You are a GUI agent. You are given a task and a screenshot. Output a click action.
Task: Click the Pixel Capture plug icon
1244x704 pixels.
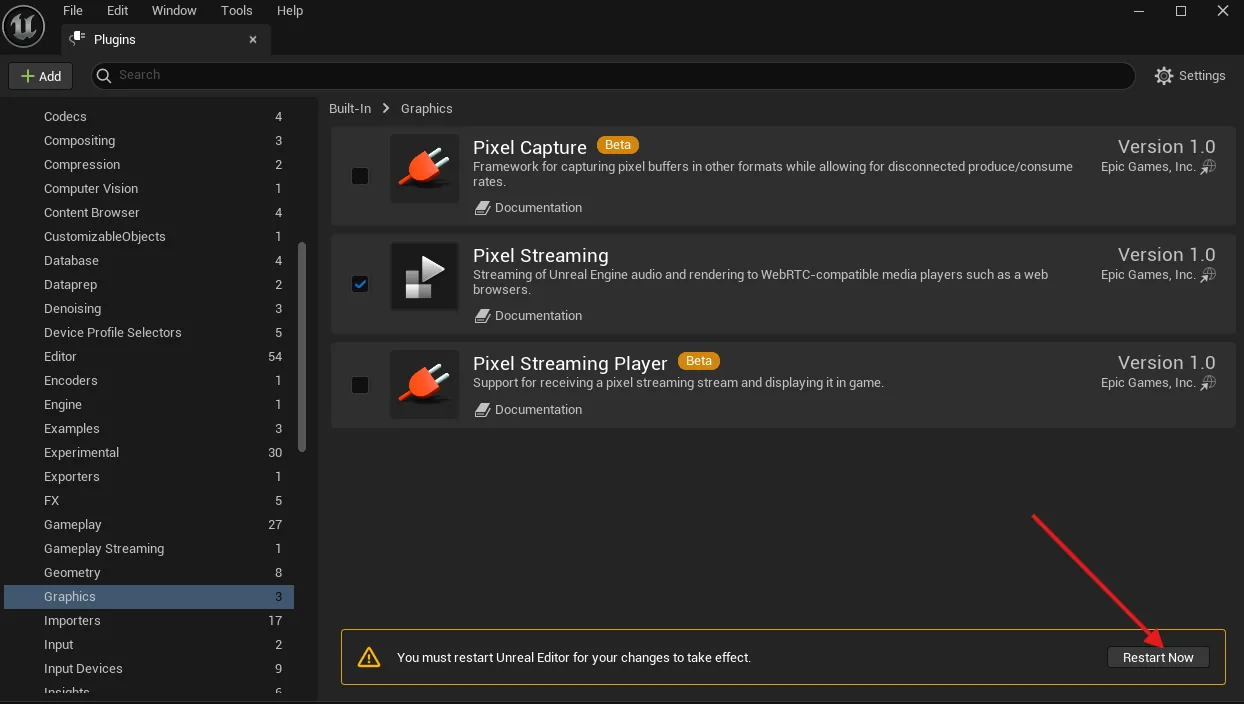[424, 168]
